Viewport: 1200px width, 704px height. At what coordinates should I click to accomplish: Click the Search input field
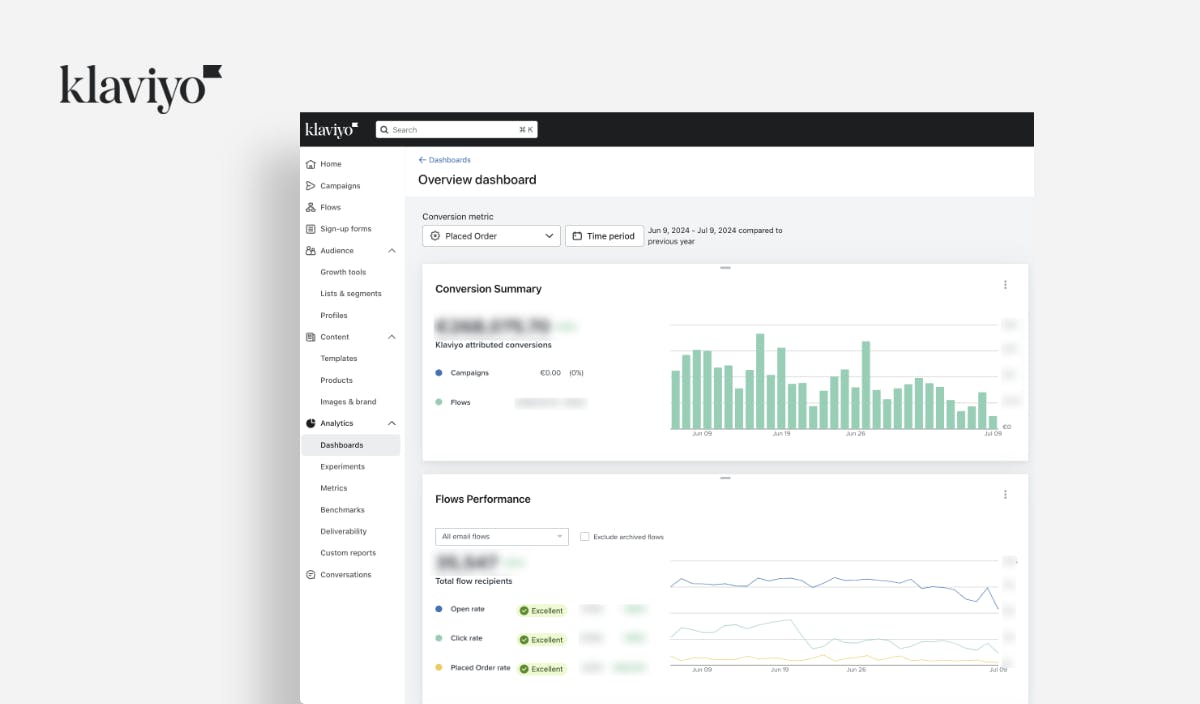pos(457,130)
